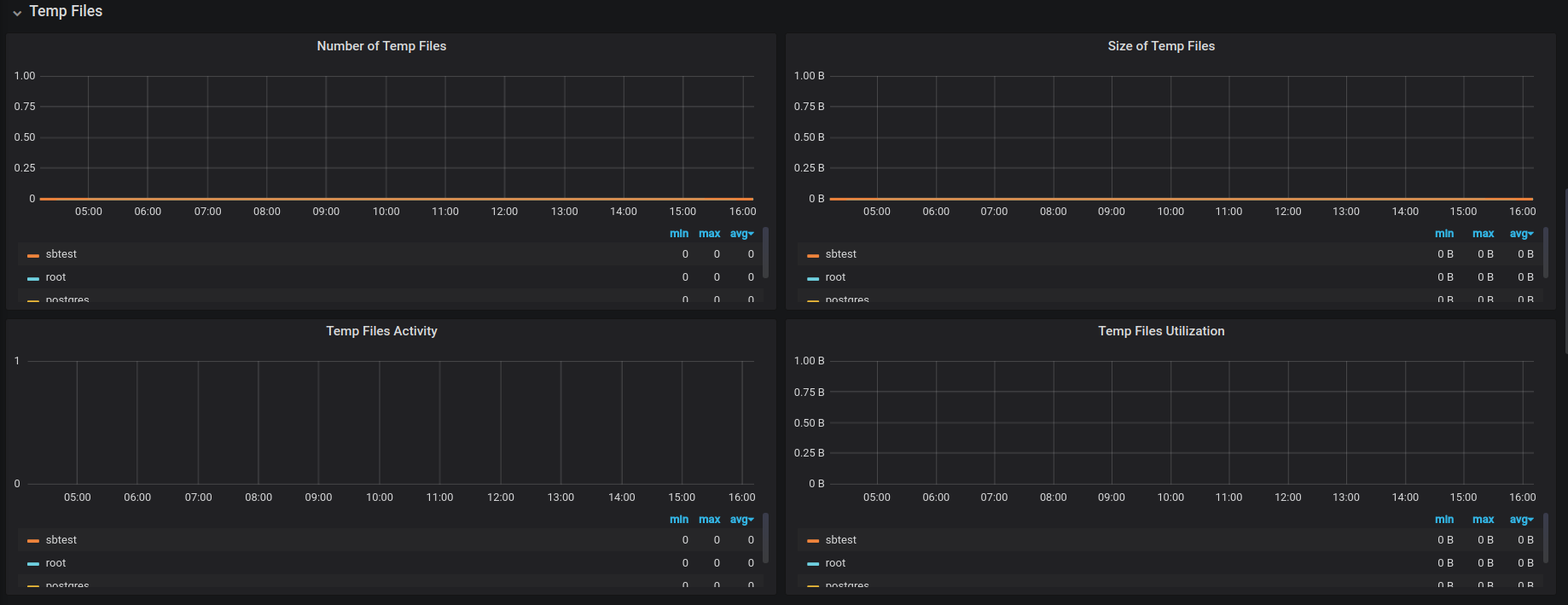The image size is (1568, 605).
Task: Click the Temp Files row title
Action: (66, 11)
